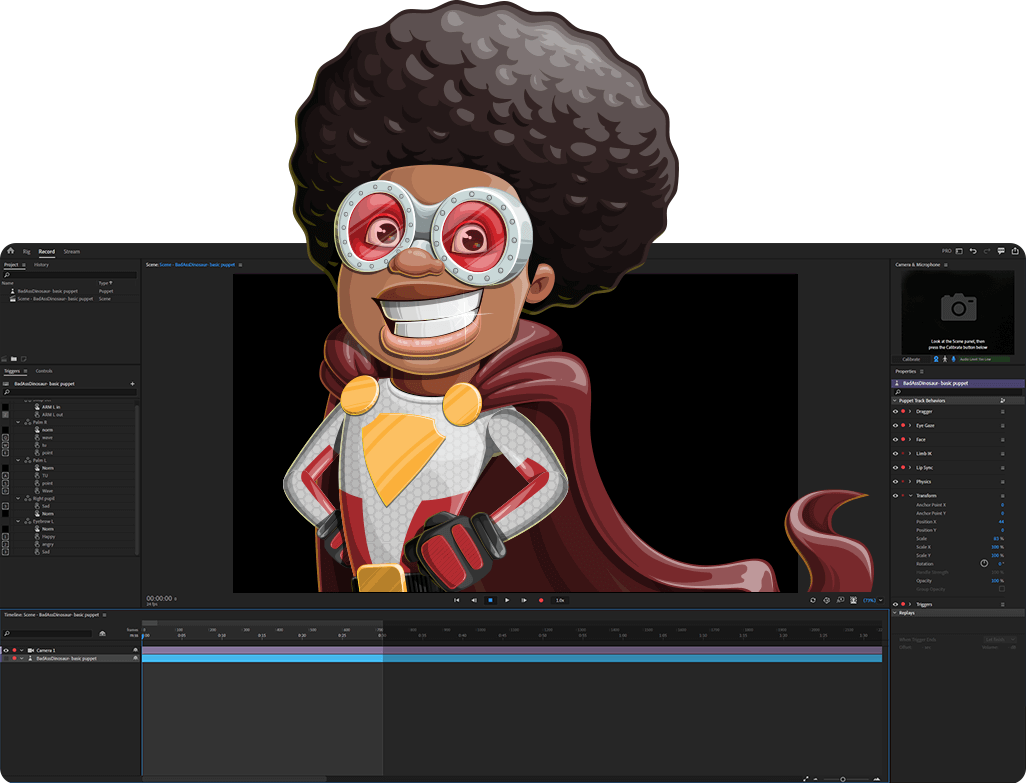Screen dimensions: 1026x783
Task: Toggle visibility of Lip Sync behavior
Action: [895, 467]
